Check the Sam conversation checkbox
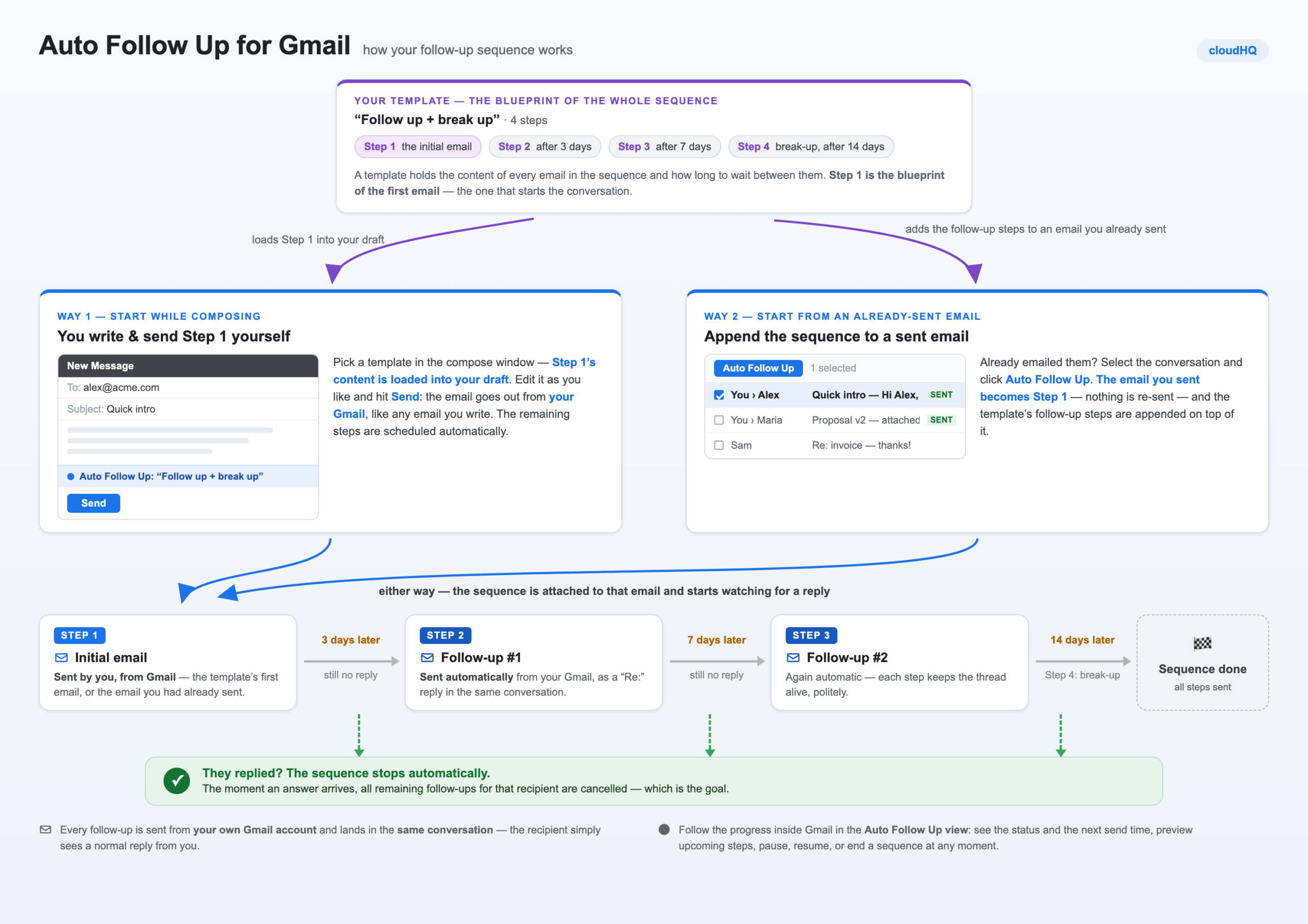 (x=719, y=445)
